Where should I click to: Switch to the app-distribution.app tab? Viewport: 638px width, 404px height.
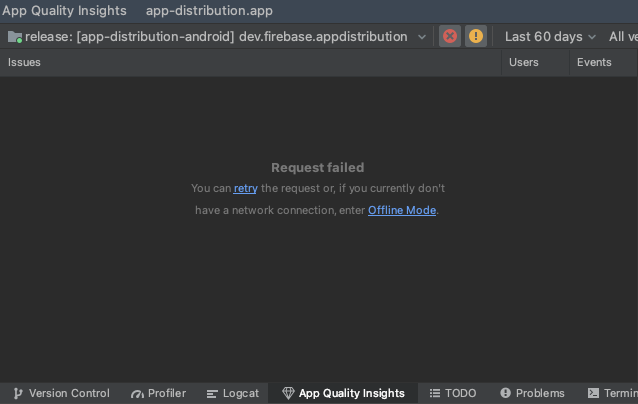[x=209, y=11]
